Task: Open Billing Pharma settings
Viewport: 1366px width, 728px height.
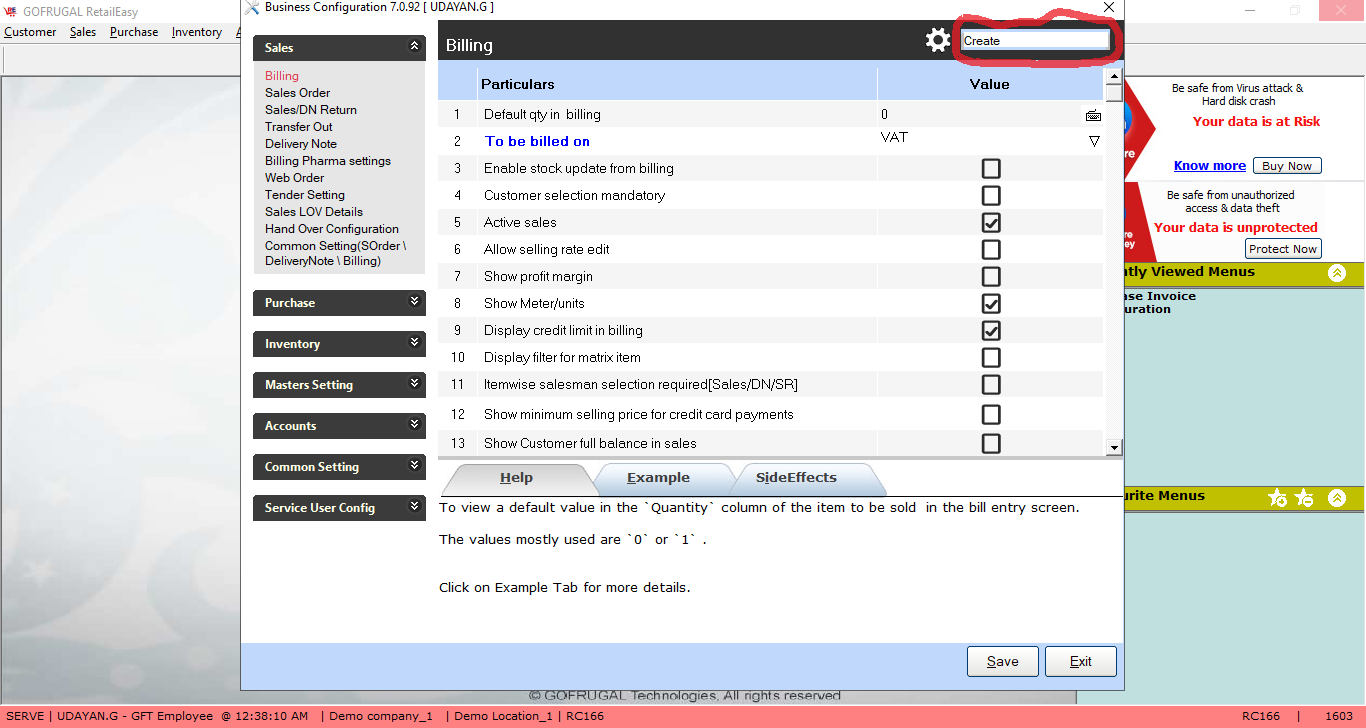Action: point(328,161)
